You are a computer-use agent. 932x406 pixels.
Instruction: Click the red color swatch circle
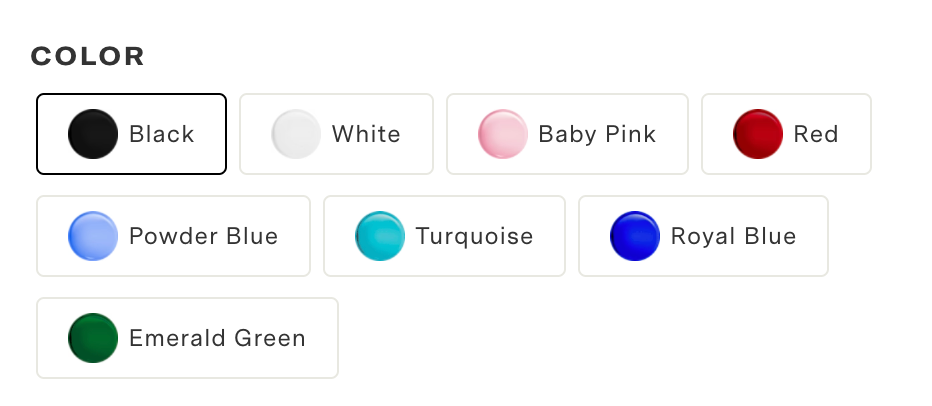pyautogui.click(x=758, y=134)
